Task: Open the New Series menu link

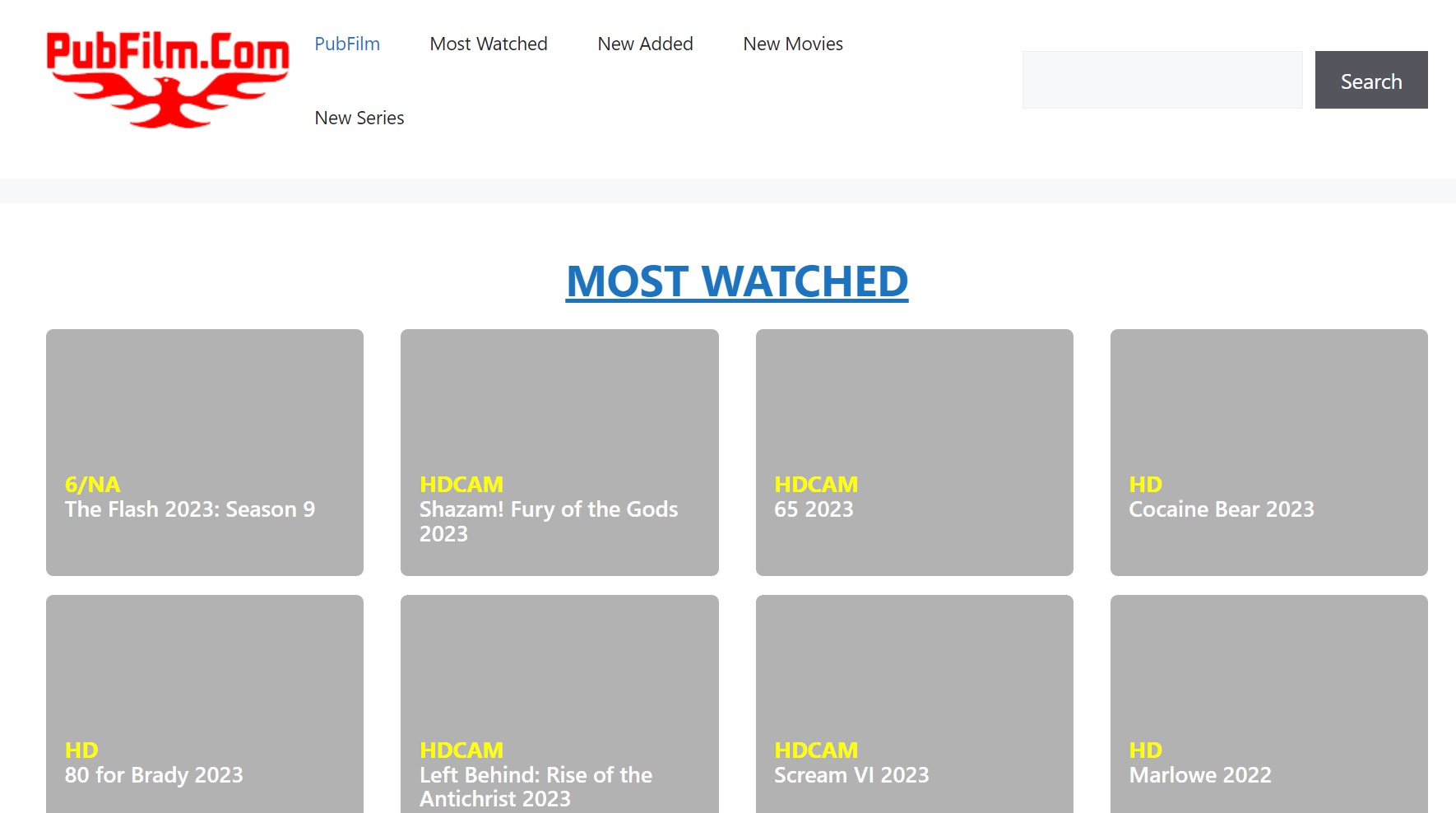Action: (x=359, y=118)
